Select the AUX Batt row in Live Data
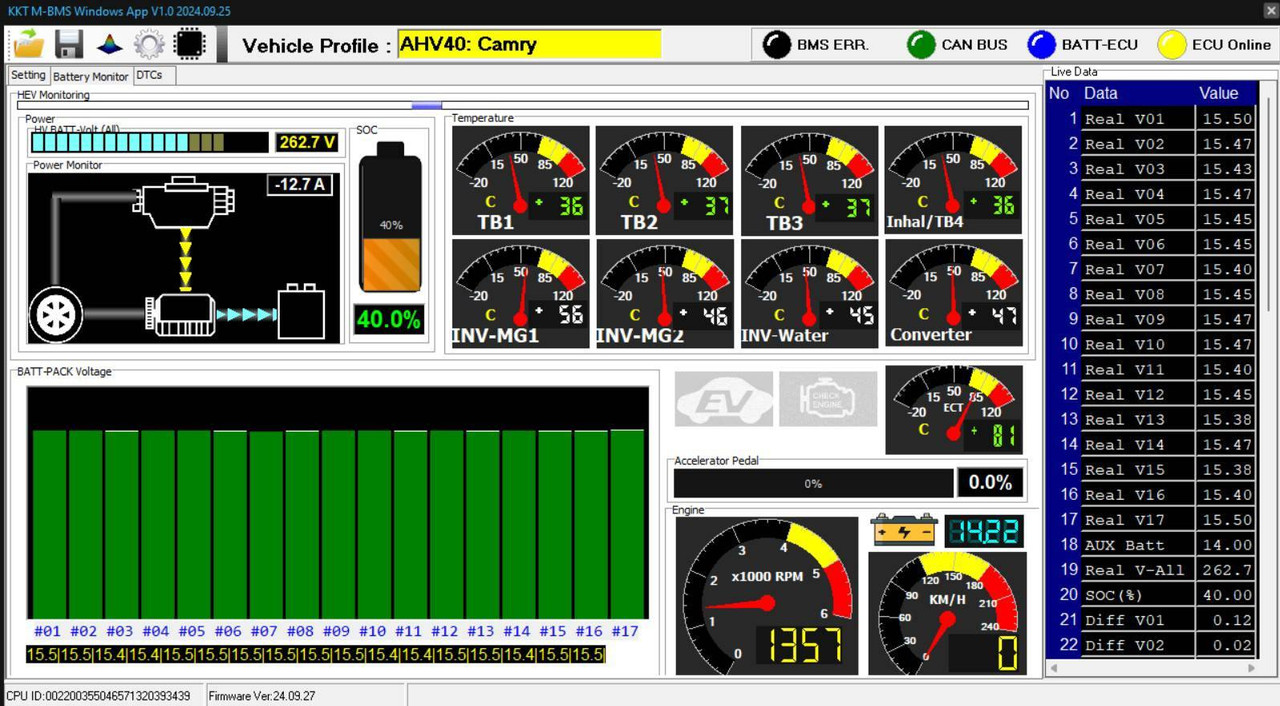The width and height of the screenshot is (1280, 706). click(1150, 544)
